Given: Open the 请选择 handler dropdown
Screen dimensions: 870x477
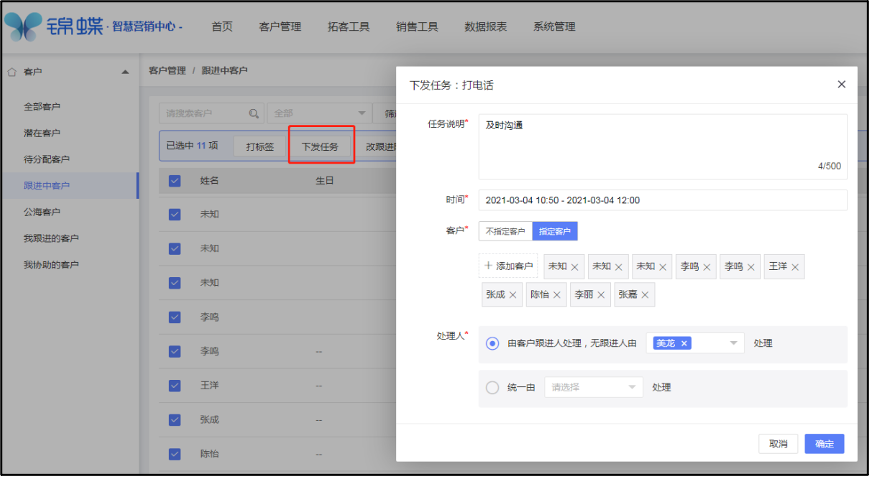Looking at the screenshot, I should (x=594, y=387).
